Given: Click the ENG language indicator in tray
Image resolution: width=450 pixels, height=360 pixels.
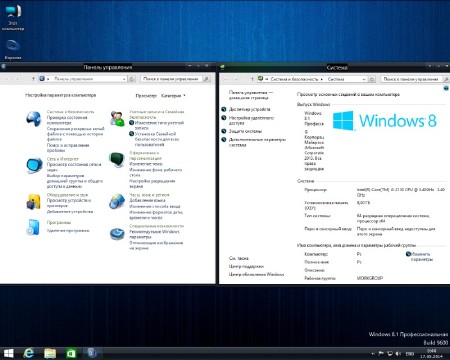Looking at the screenshot, I should point(410,354).
